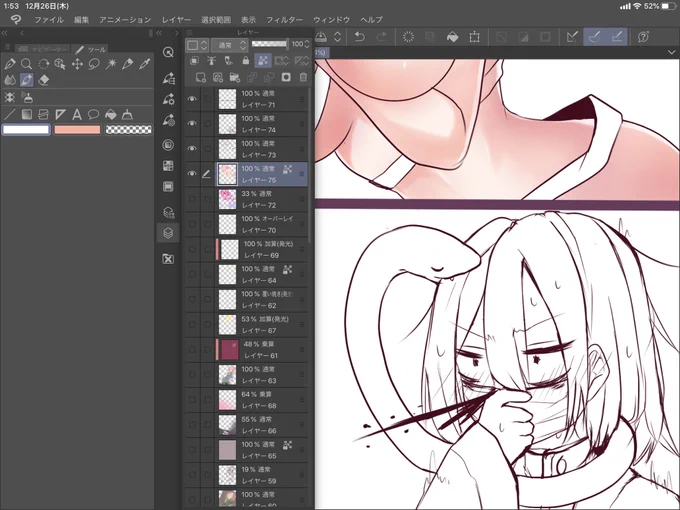Select the Text tool
This screenshot has width=680, height=510.
point(77,114)
